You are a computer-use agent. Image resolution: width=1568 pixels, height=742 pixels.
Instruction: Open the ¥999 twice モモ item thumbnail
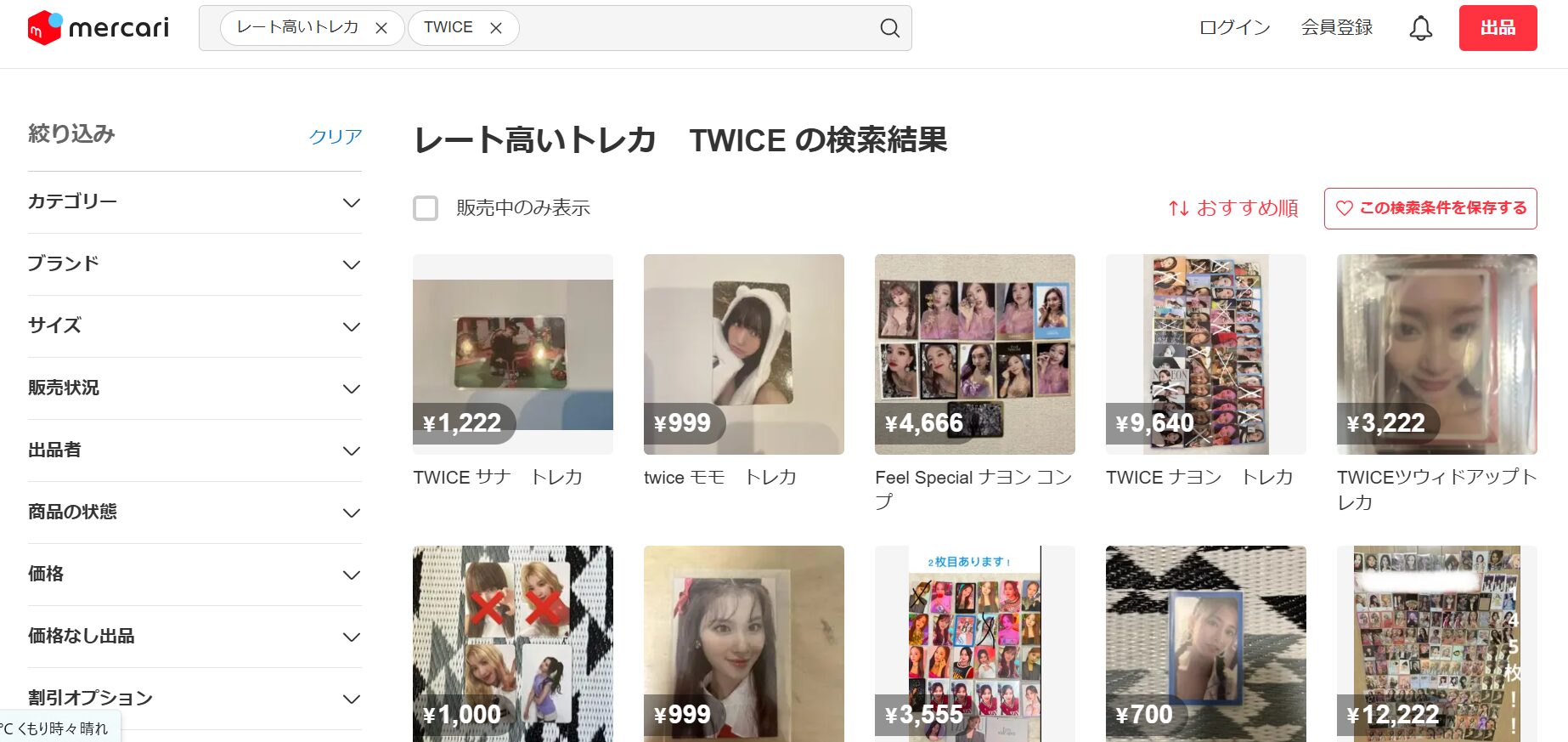point(744,354)
